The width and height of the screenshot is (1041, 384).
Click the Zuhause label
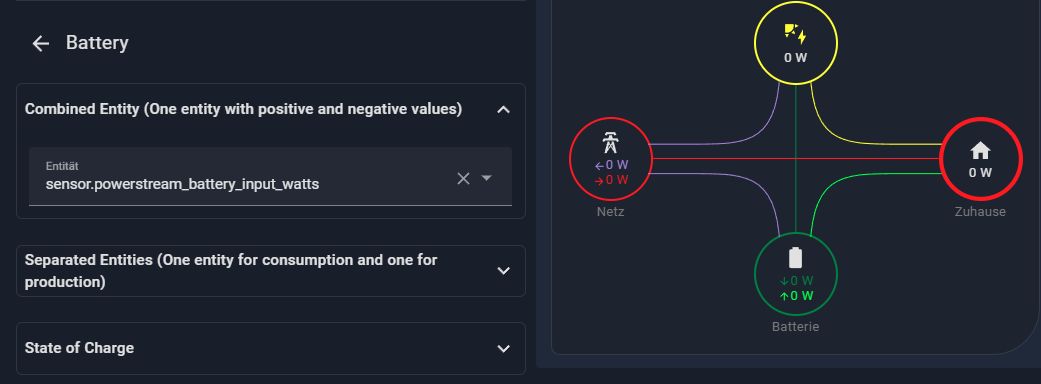point(980,212)
